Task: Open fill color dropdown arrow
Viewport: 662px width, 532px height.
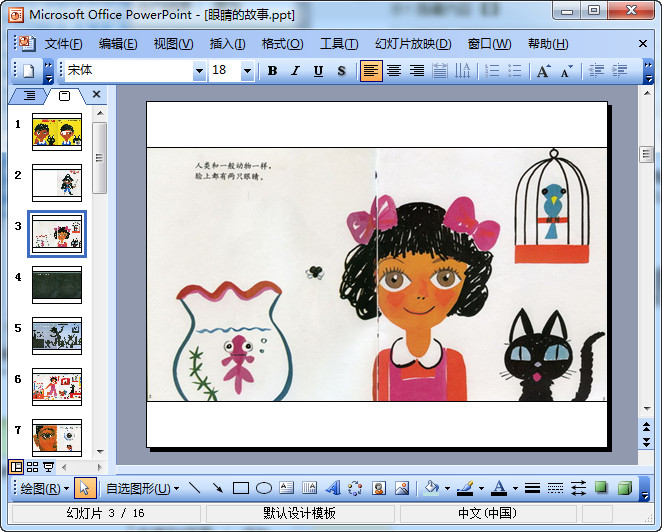Action: click(447, 489)
